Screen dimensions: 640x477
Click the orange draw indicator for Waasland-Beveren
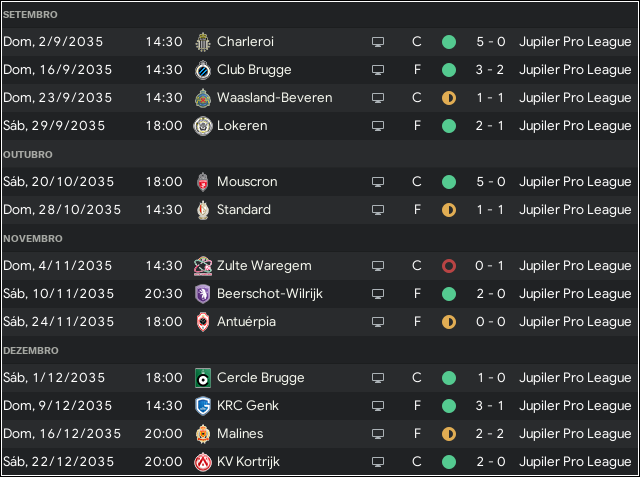[x=449, y=98]
